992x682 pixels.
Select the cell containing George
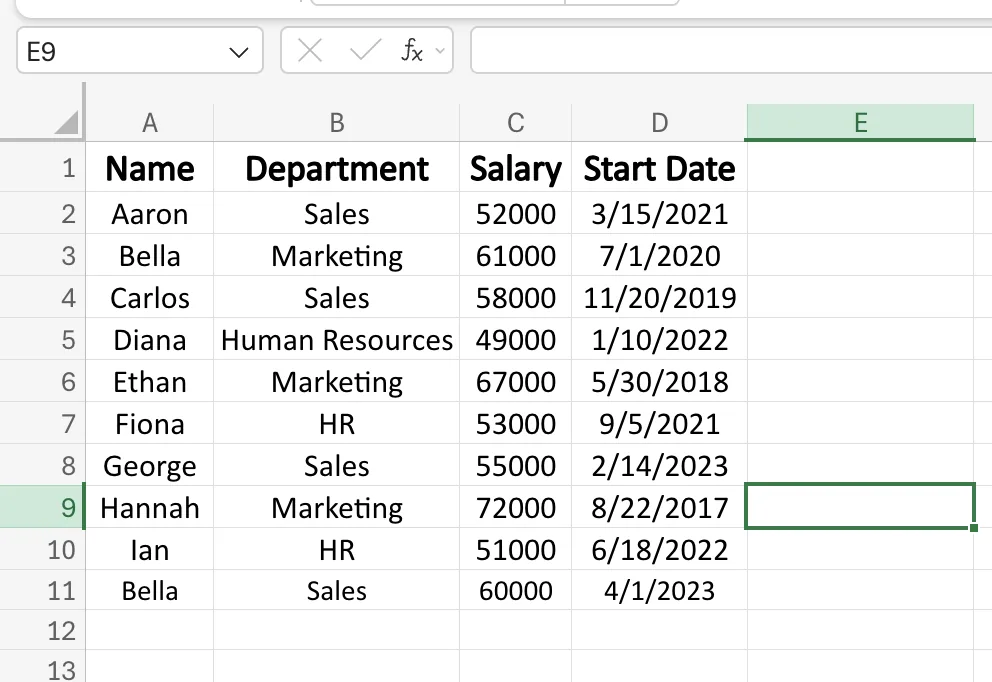[150, 466]
